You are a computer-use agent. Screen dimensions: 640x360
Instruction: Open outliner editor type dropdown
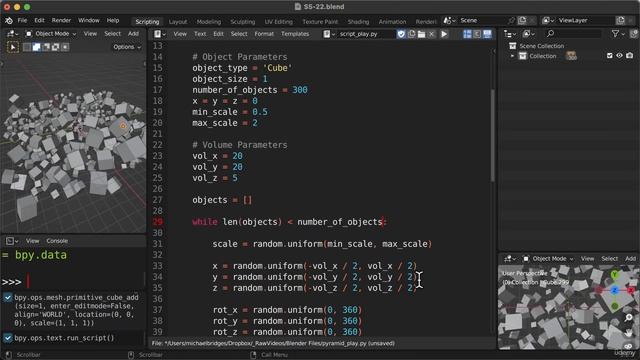point(510,34)
